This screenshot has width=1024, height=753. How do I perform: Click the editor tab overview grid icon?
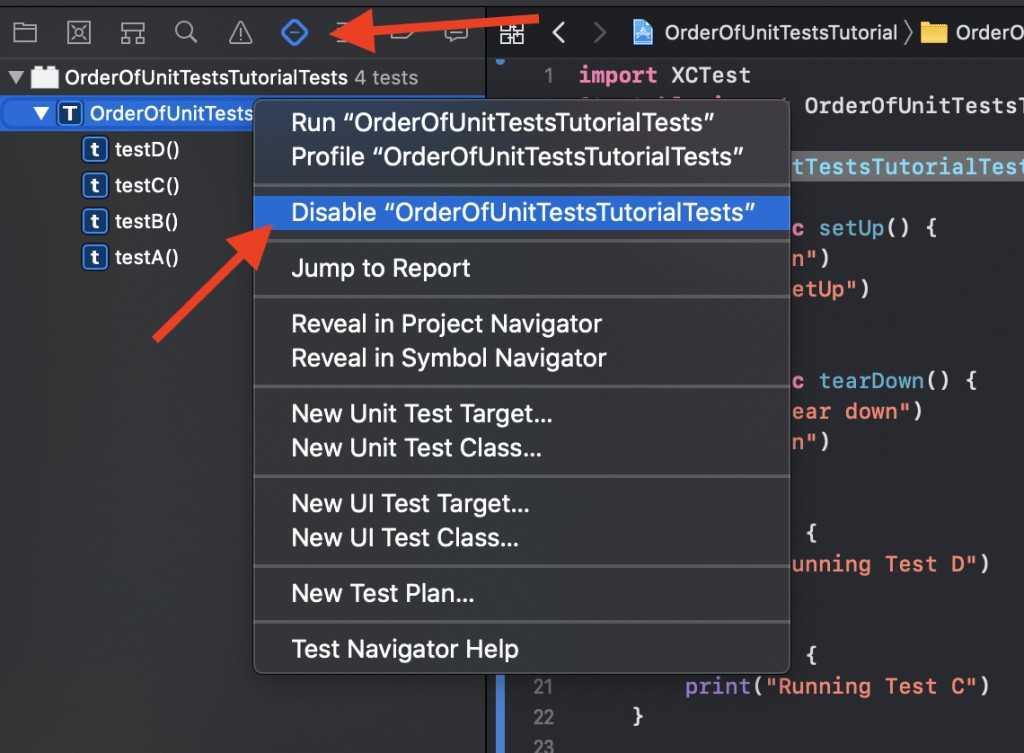point(511,32)
